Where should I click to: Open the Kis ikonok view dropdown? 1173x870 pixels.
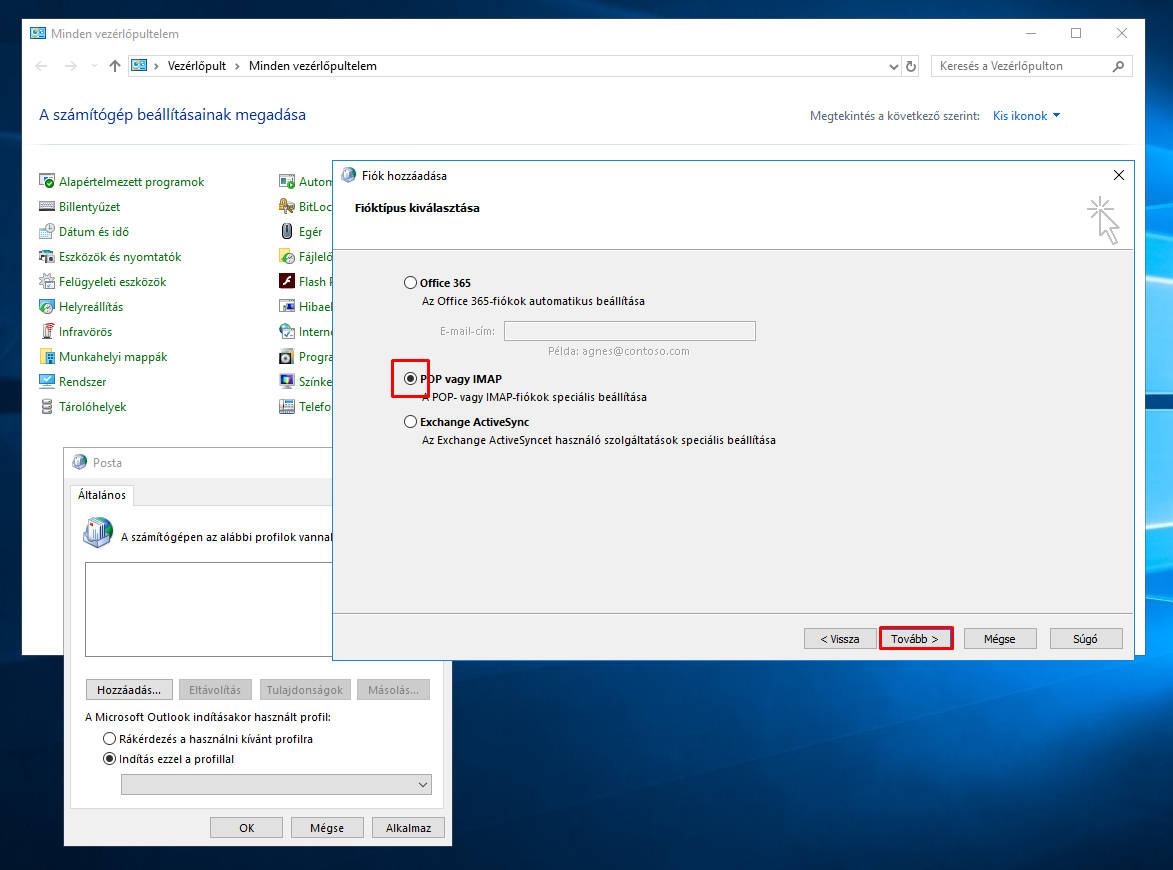pyautogui.click(x=1026, y=116)
